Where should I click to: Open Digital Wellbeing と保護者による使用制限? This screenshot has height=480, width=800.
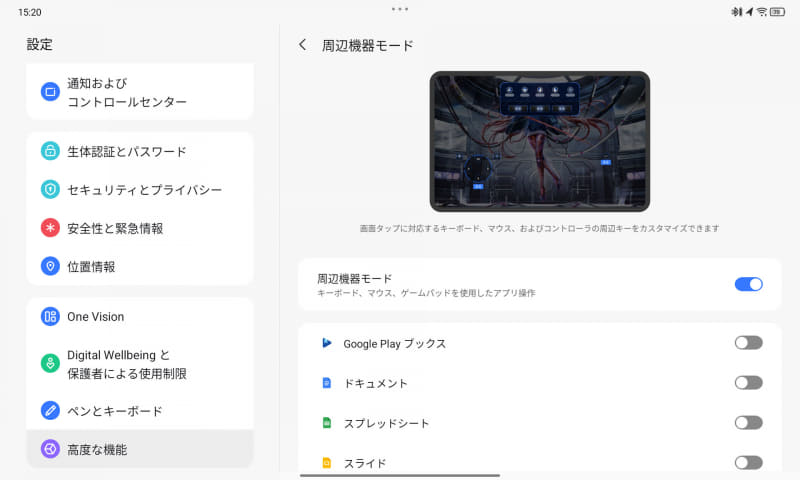point(140,364)
